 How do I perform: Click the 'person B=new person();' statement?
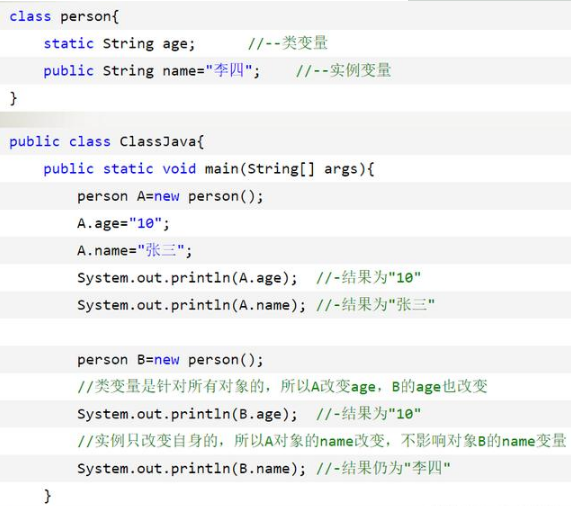click(x=170, y=360)
